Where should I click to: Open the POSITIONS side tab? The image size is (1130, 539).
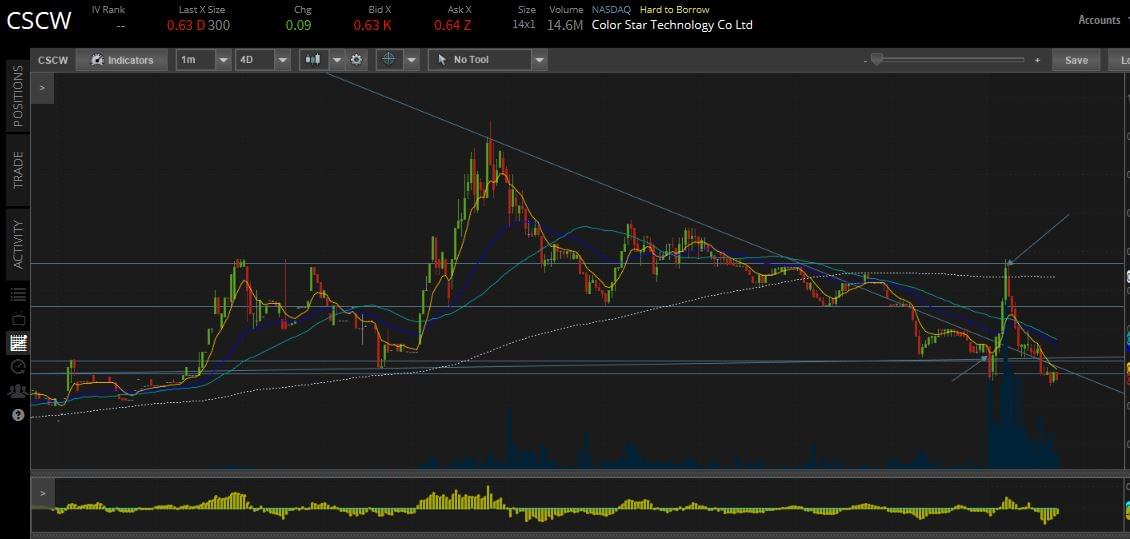(x=18, y=95)
